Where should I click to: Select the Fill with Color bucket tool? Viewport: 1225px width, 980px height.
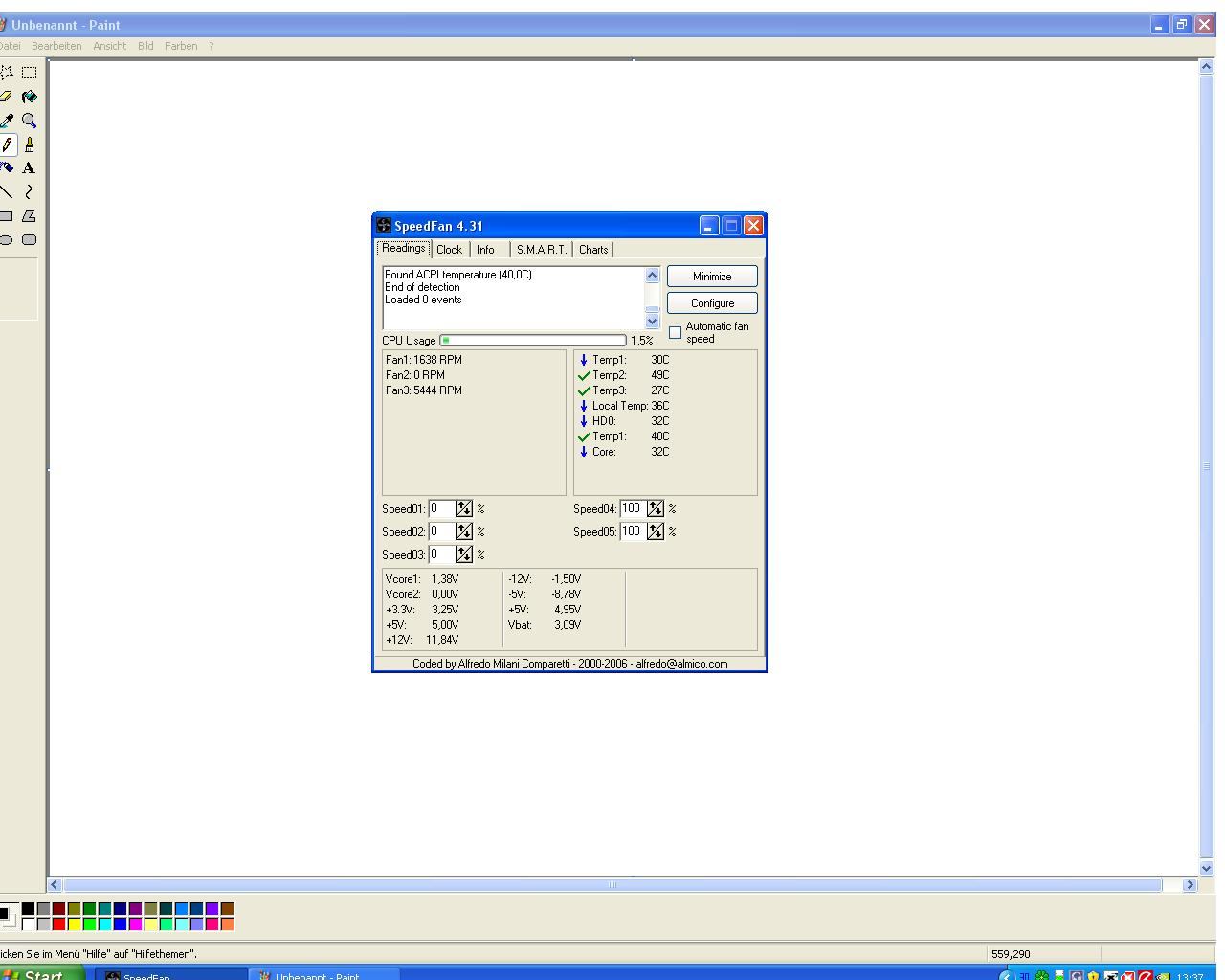coord(30,97)
